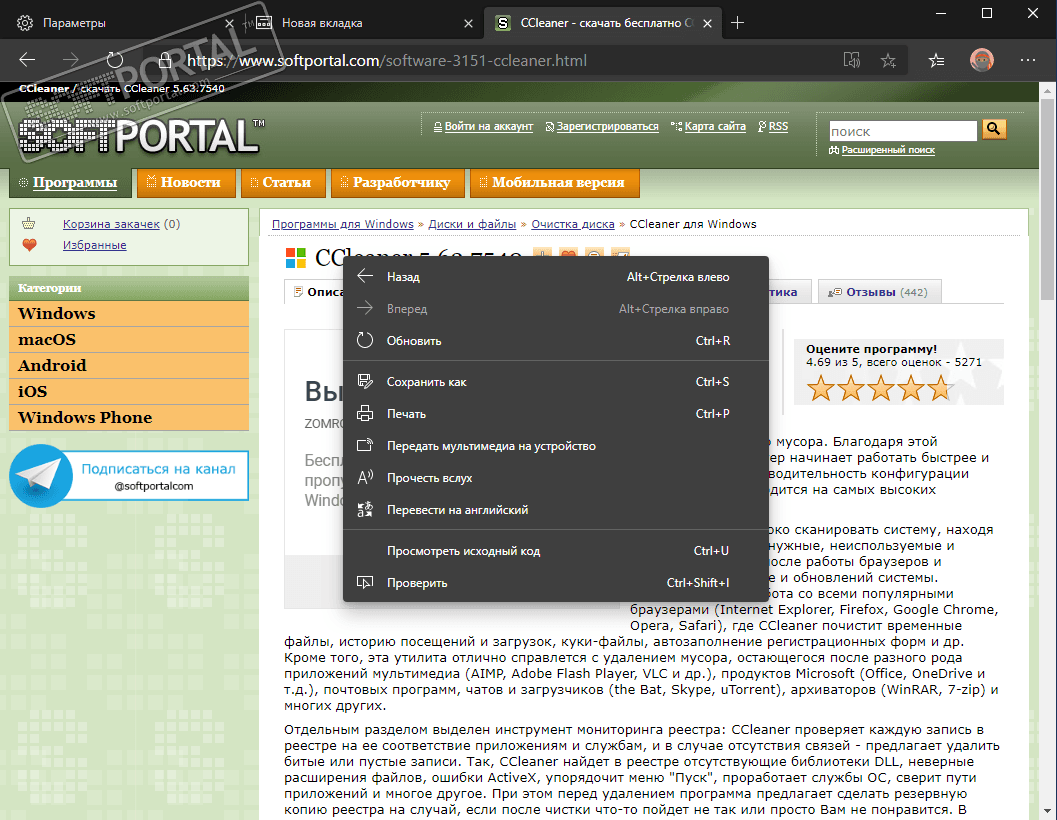Click the Очистка диска breadcrumb

tap(573, 224)
